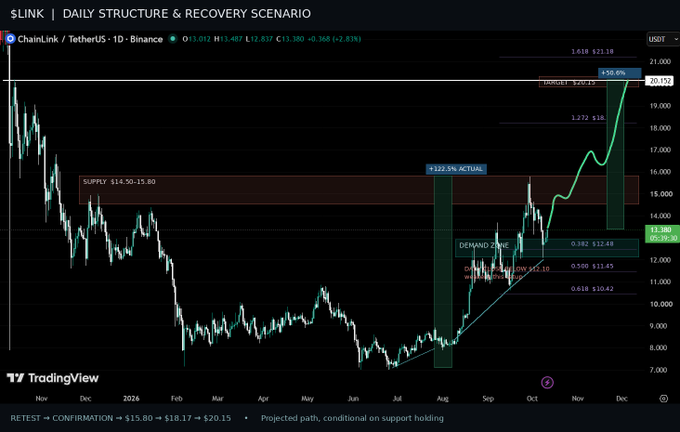The height and width of the screenshot is (432, 680).
Task: Click the 0.618 $10.42 Fib label
Action: click(x=592, y=289)
